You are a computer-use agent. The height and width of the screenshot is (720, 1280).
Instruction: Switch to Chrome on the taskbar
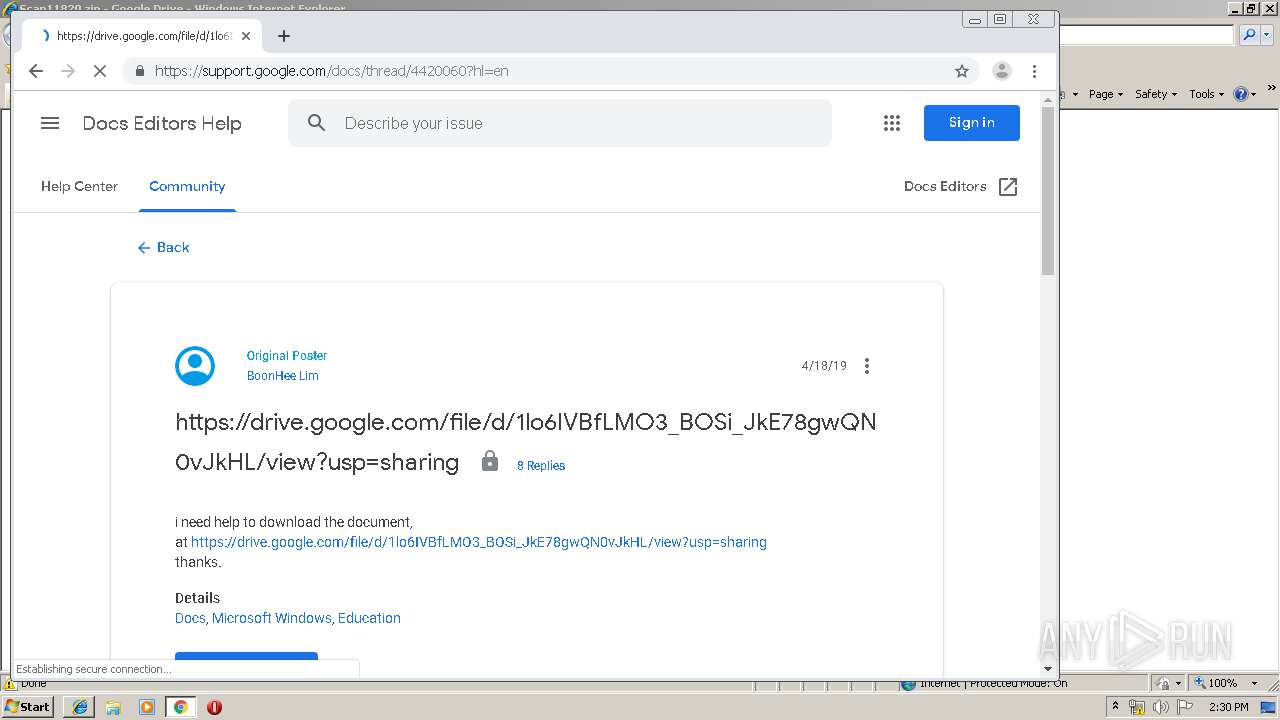click(x=181, y=706)
